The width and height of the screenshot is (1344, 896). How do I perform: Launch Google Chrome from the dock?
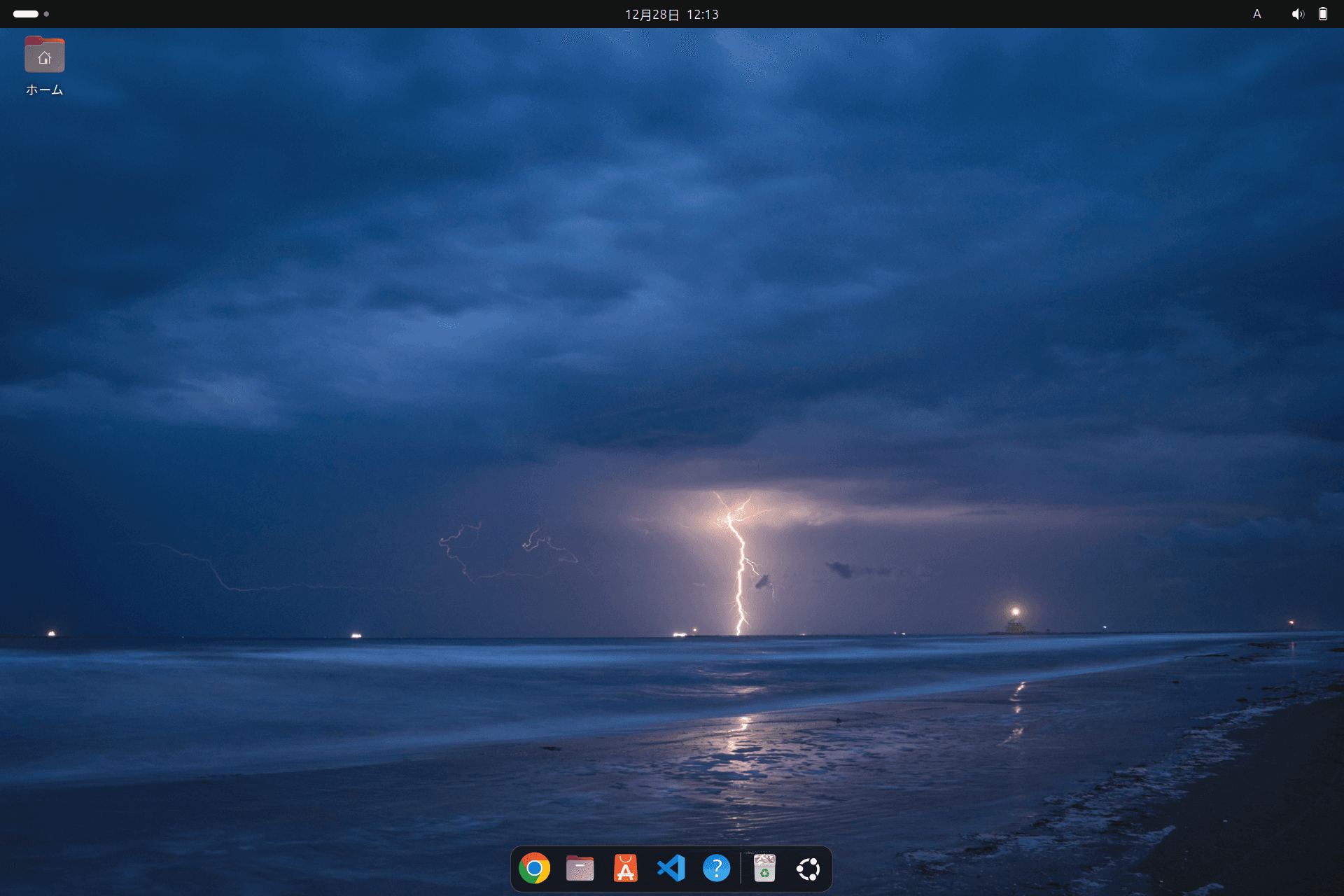point(534,869)
